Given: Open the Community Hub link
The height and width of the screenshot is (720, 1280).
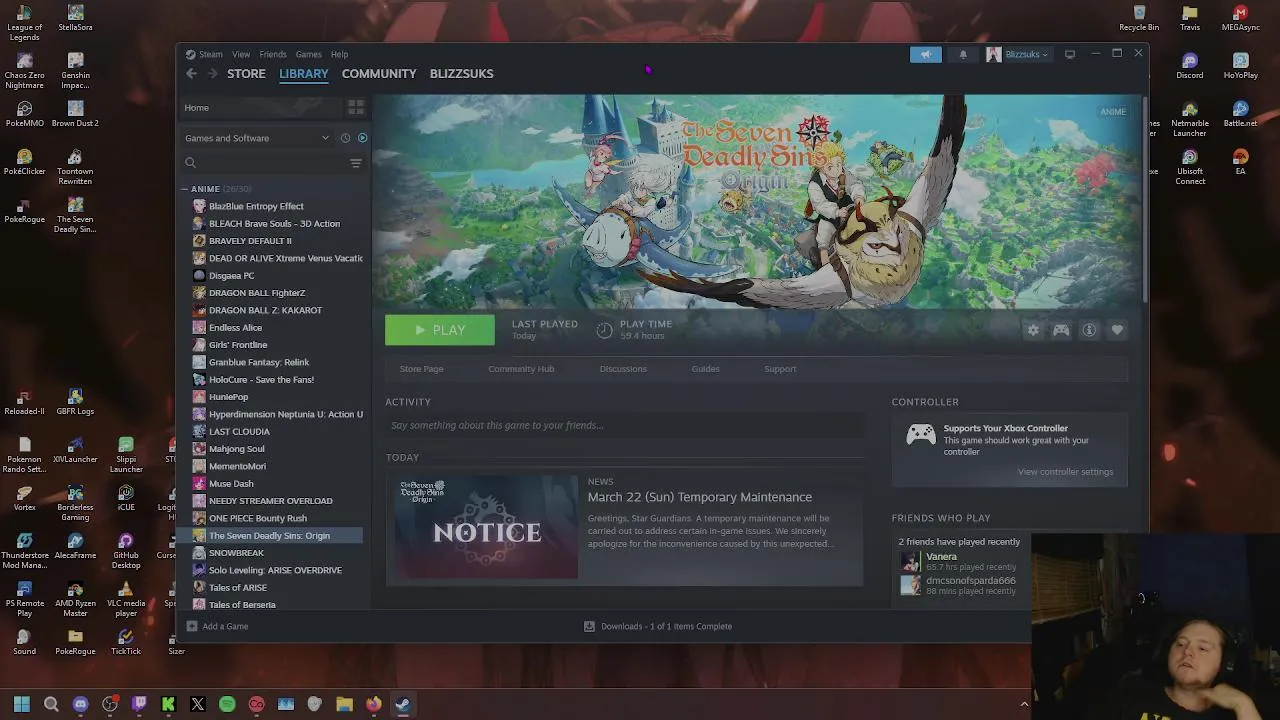Looking at the screenshot, I should pyautogui.click(x=521, y=369).
